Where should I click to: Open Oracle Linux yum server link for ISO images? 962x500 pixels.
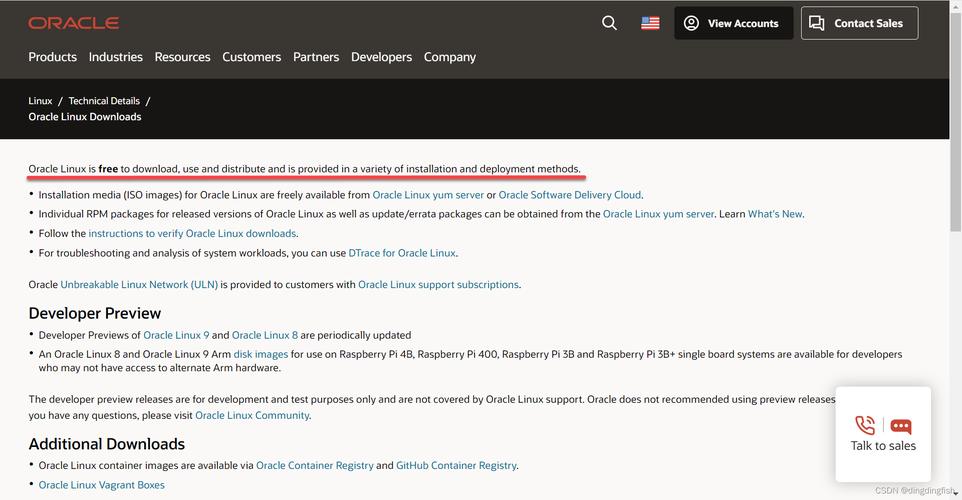[x=428, y=195]
